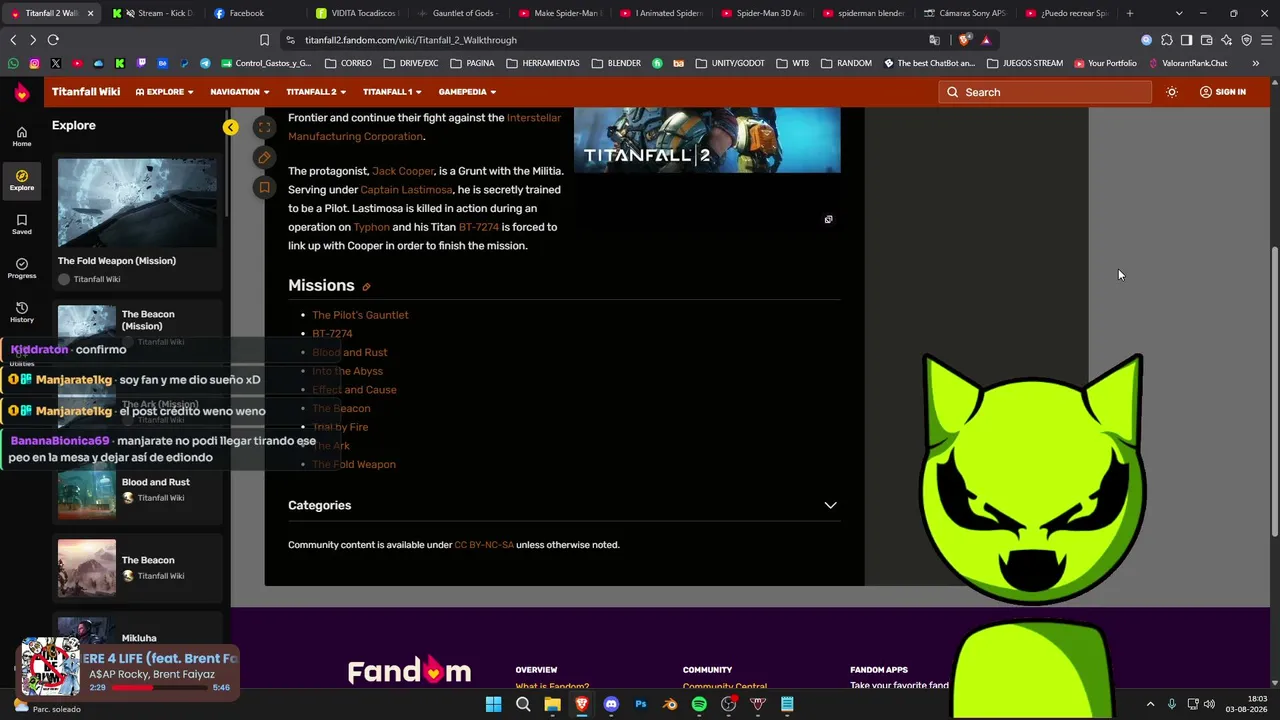Viewport: 1280px width, 720px height.
Task: Bookmark this page from the address bar
Action: coord(264,40)
